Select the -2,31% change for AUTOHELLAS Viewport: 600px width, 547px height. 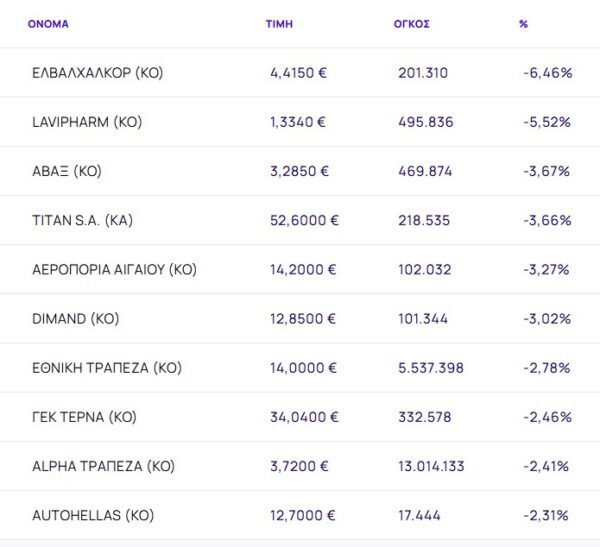pos(546,515)
